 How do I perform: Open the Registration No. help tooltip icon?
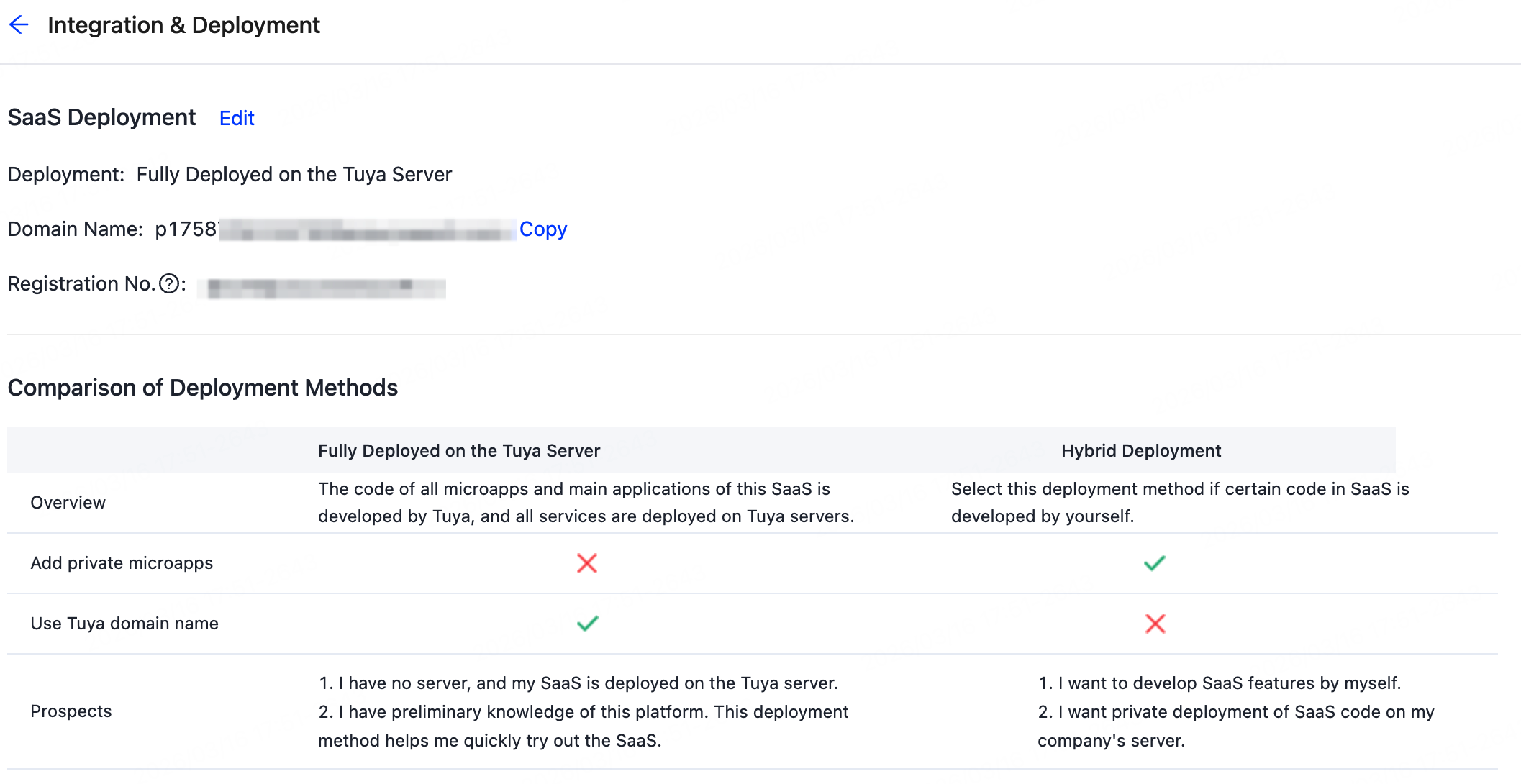(168, 284)
